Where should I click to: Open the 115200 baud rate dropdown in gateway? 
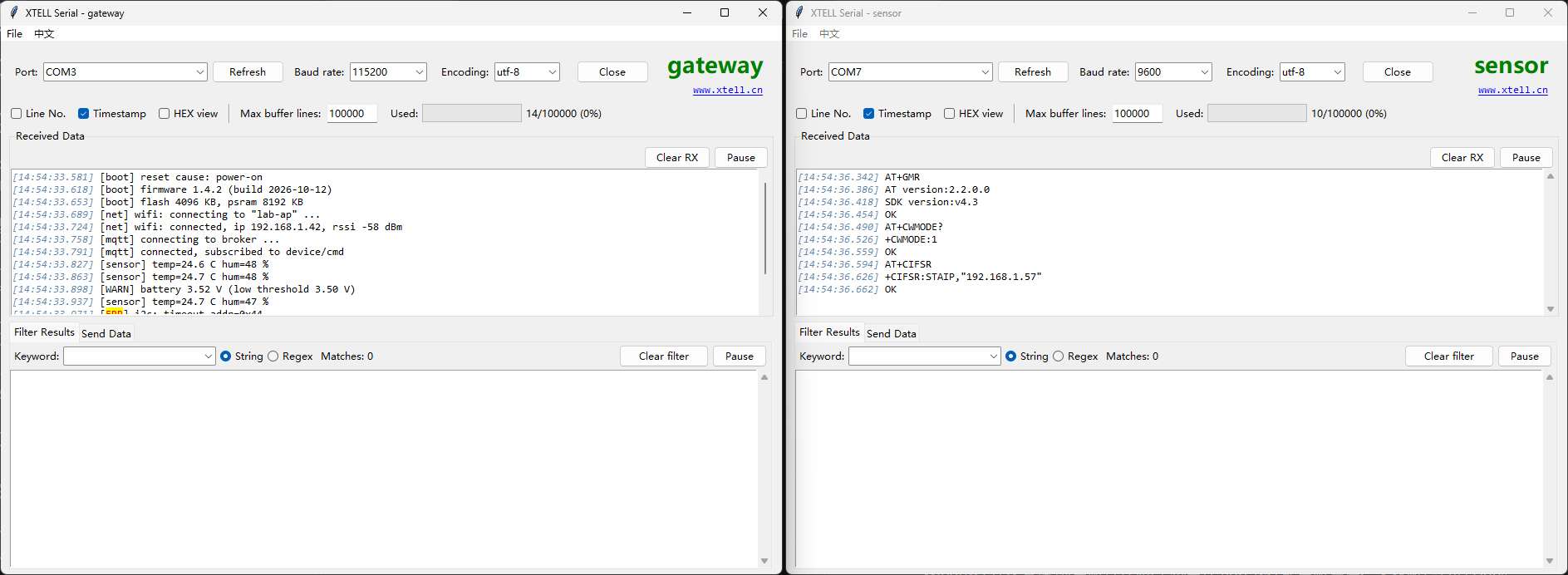point(420,72)
